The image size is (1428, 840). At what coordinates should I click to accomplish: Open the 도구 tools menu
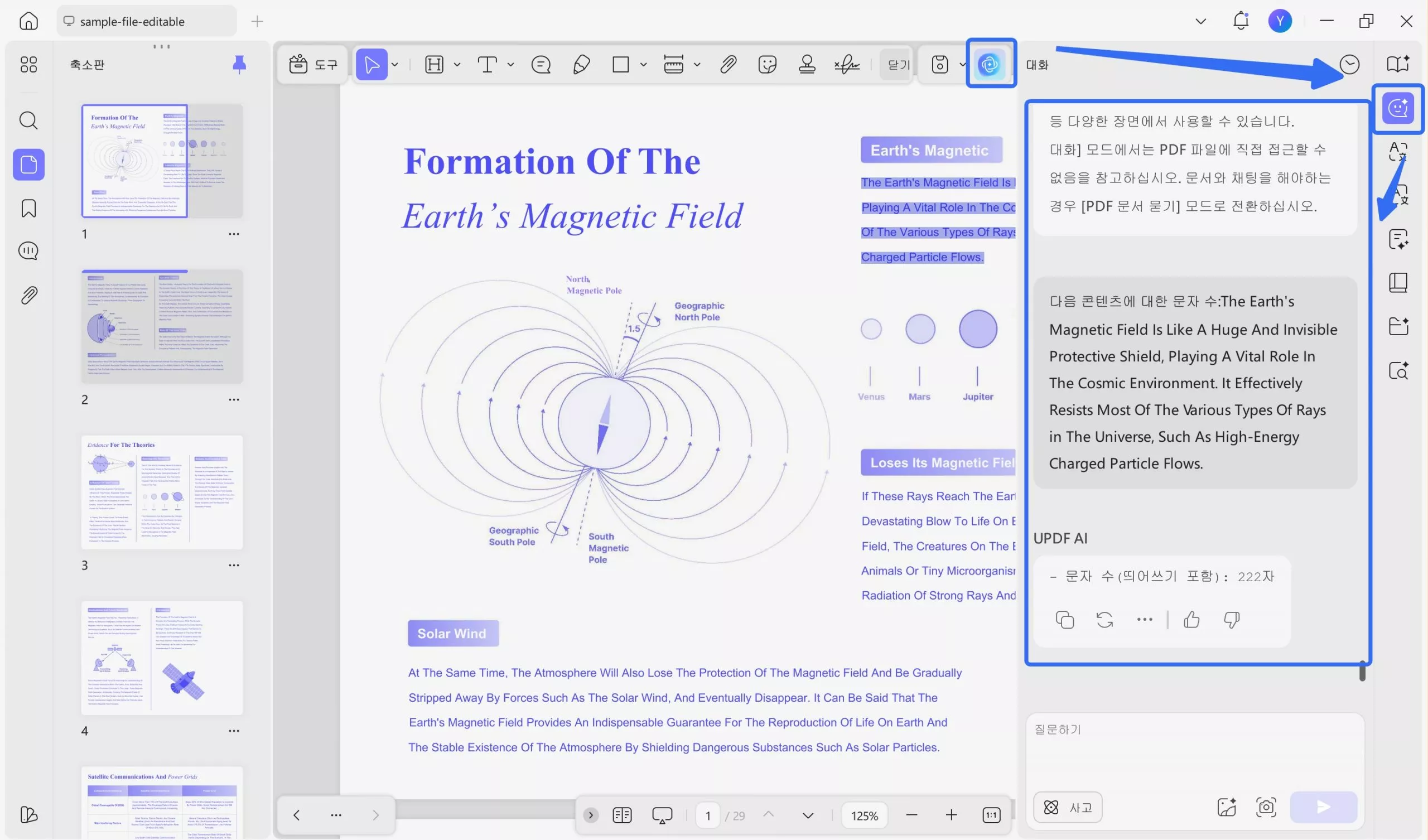click(x=313, y=65)
